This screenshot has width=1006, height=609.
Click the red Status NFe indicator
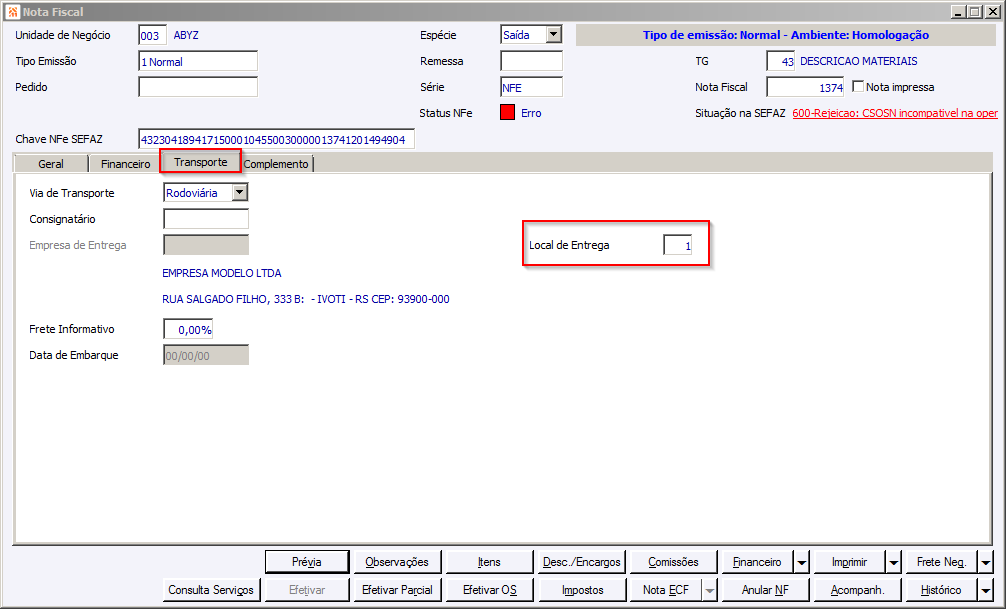coord(507,112)
